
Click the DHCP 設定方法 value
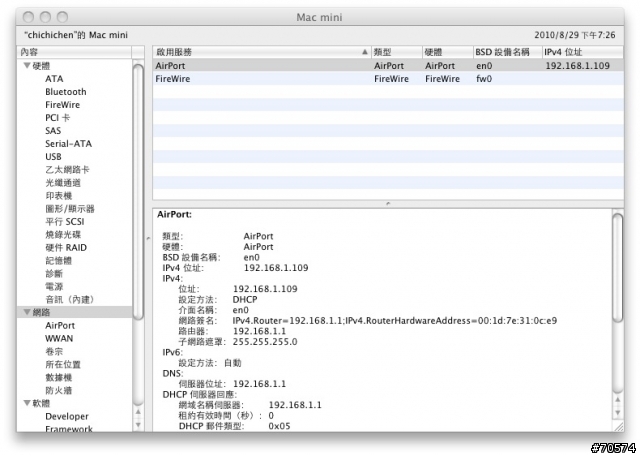tap(245, 300)
